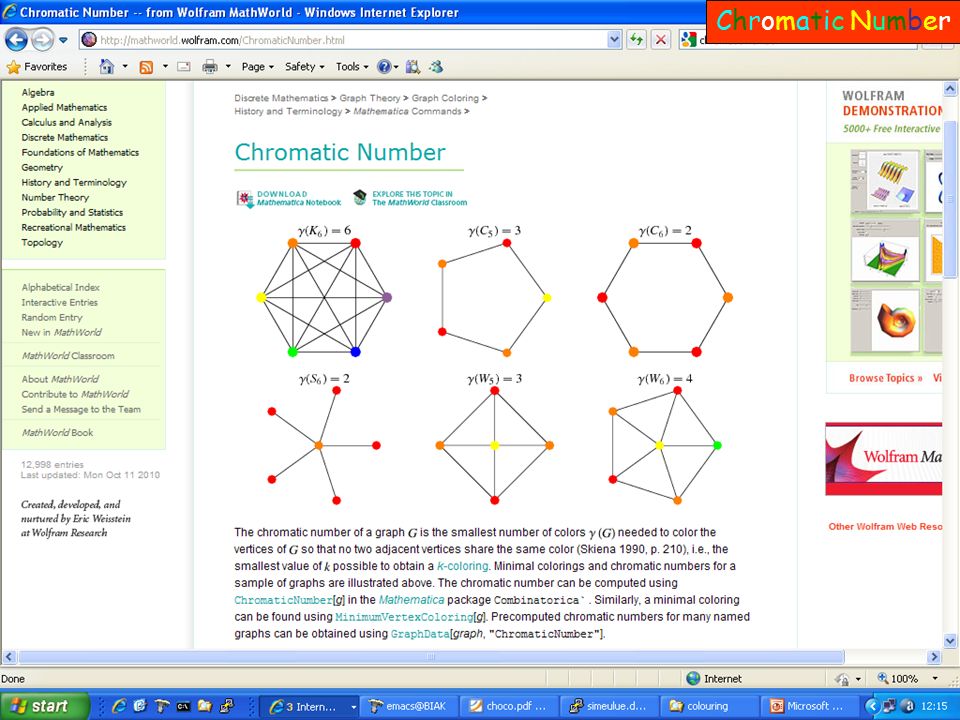Viewport: 960px width, 720px height.
Task: Click the Google search provider icon
Action: tap(689, 40)
